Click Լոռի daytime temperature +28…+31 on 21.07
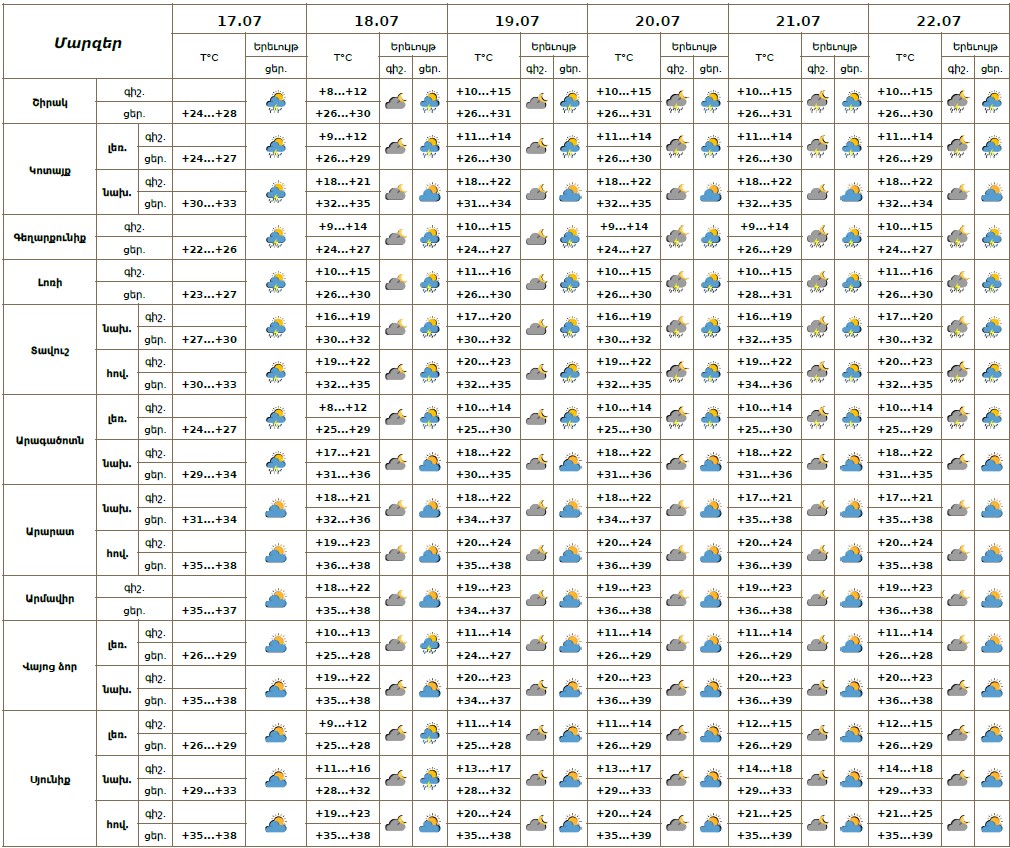The height and width of the screenshot is (848, 1010). [764, 294]
